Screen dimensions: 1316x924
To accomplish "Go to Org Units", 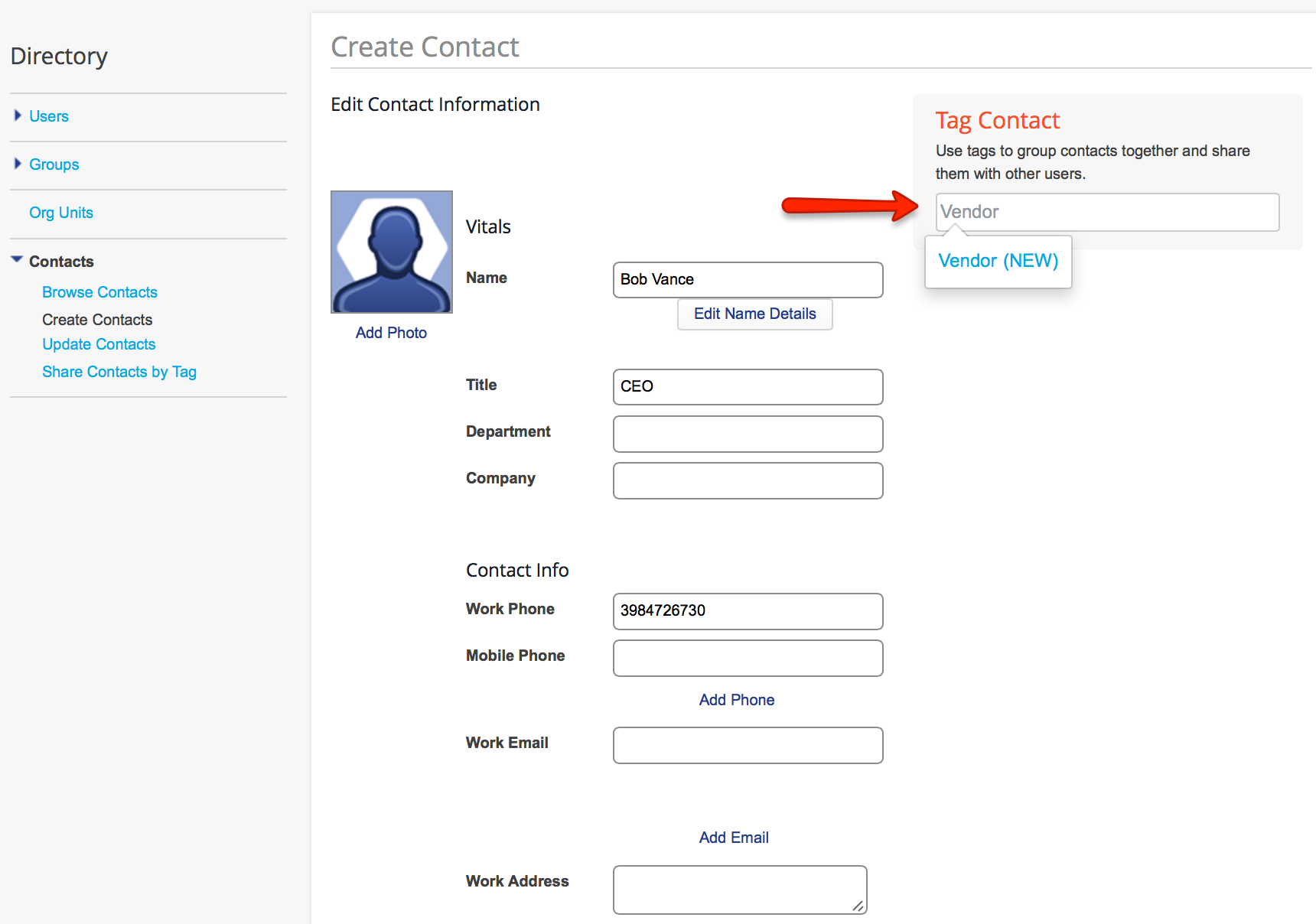I will [x=61, y=213].
